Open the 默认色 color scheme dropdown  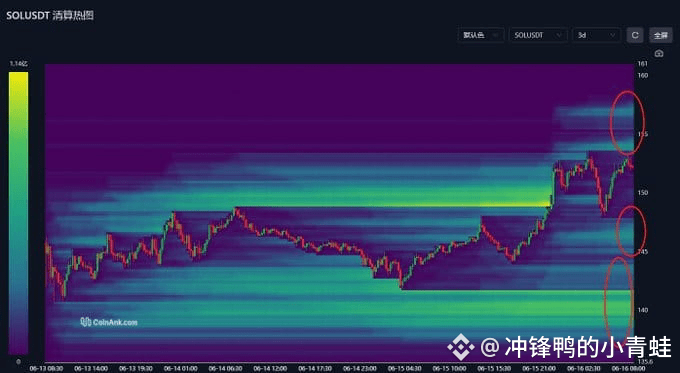click(x=481, y=35)
